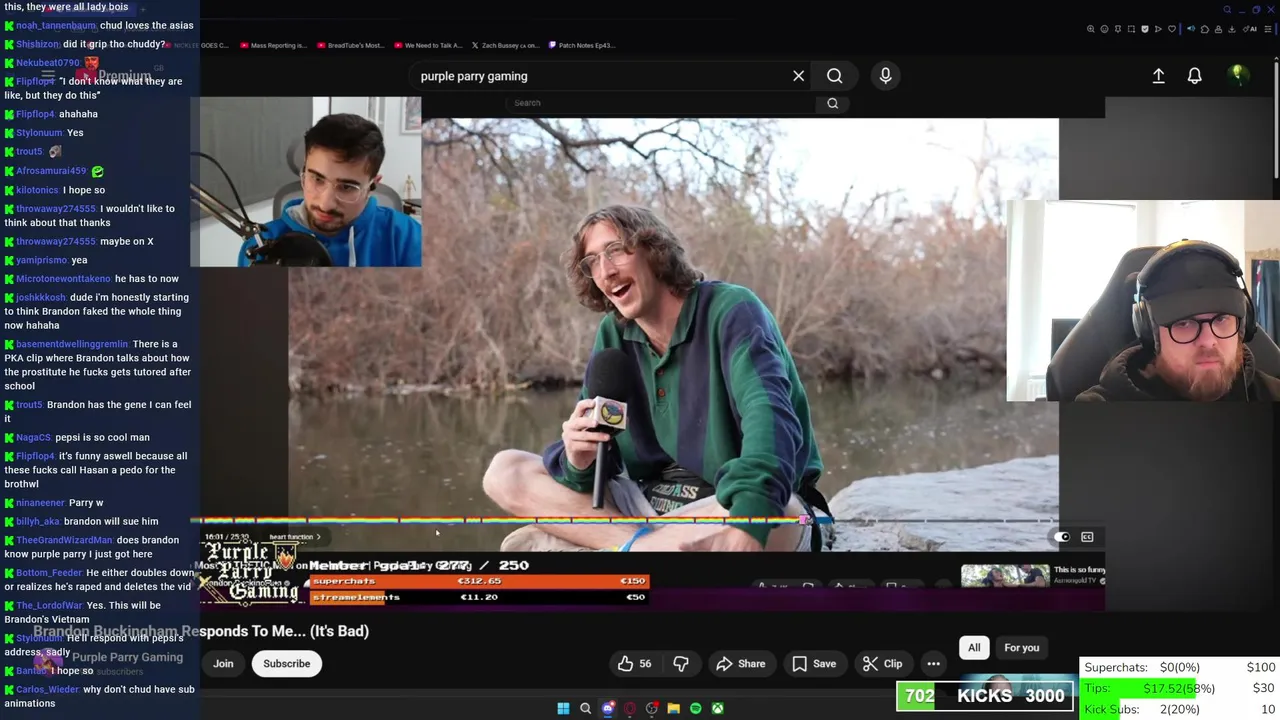1280x720 pixels.
Task: Open the browser profile person icon
Action: pos(1219,29)
